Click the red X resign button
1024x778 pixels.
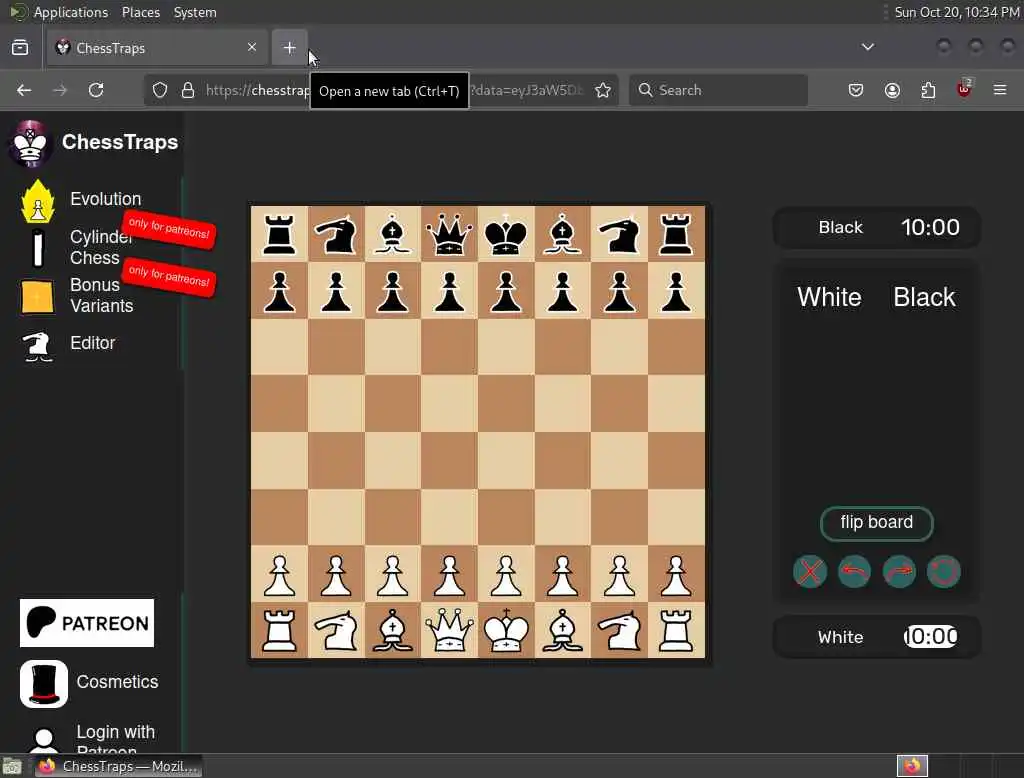tap(809, 572)
